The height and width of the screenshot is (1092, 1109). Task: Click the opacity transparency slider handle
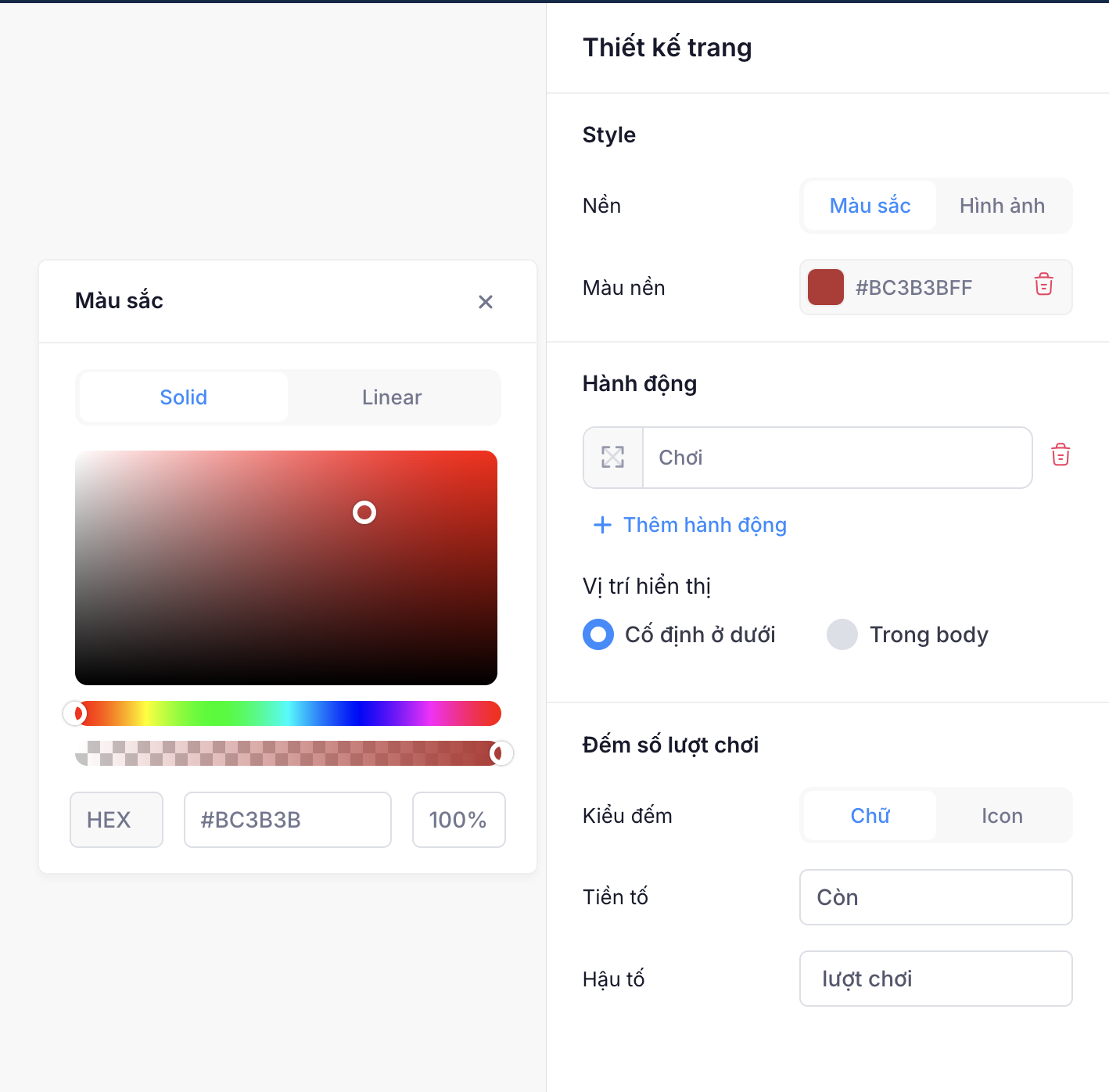(501, 753)
